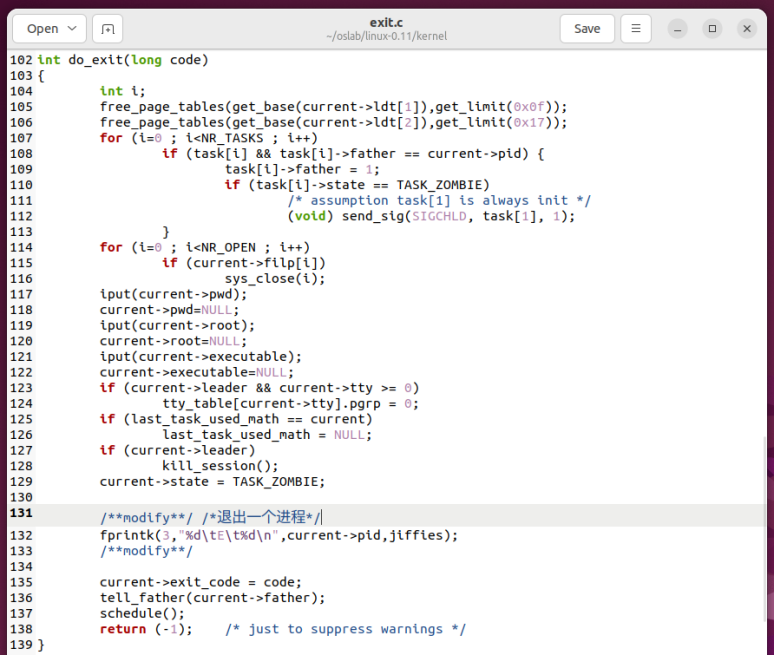Click free_page_tables call with 0x0f
The image size is (774, 656).
(x=333, y=107)
